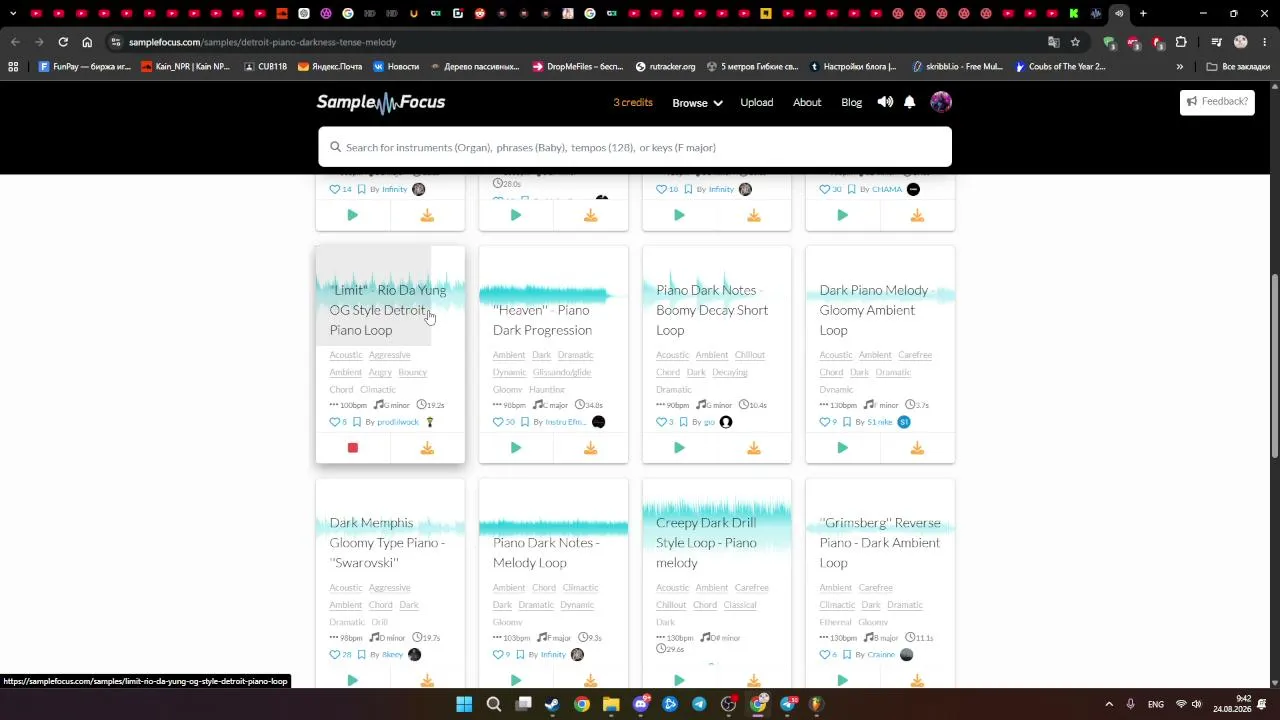Viewport: 1280px width, 720px height.
Task: Show hidden system tray icons
Action: 1109,704
